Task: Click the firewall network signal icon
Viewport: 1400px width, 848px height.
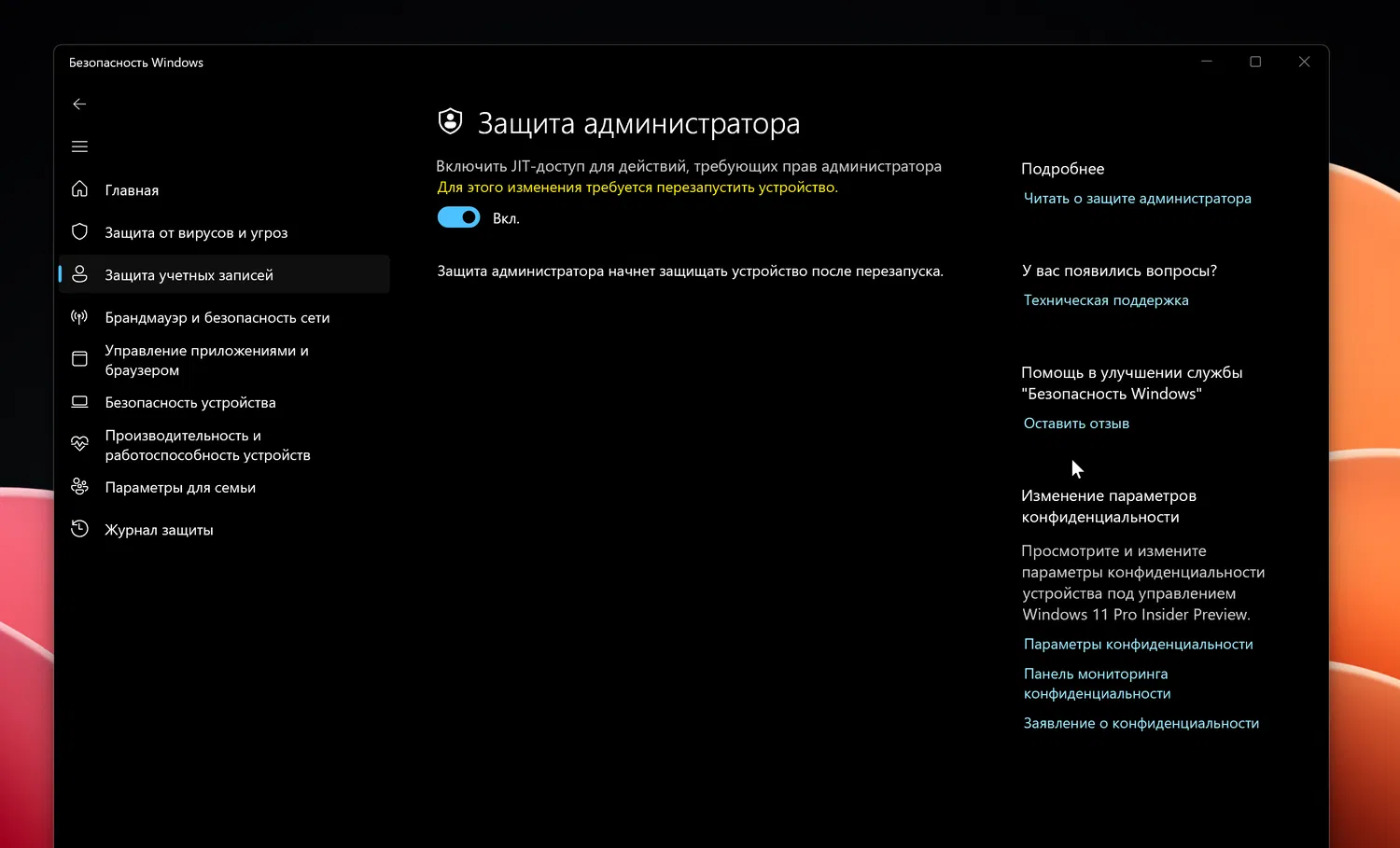Action: 79,317
